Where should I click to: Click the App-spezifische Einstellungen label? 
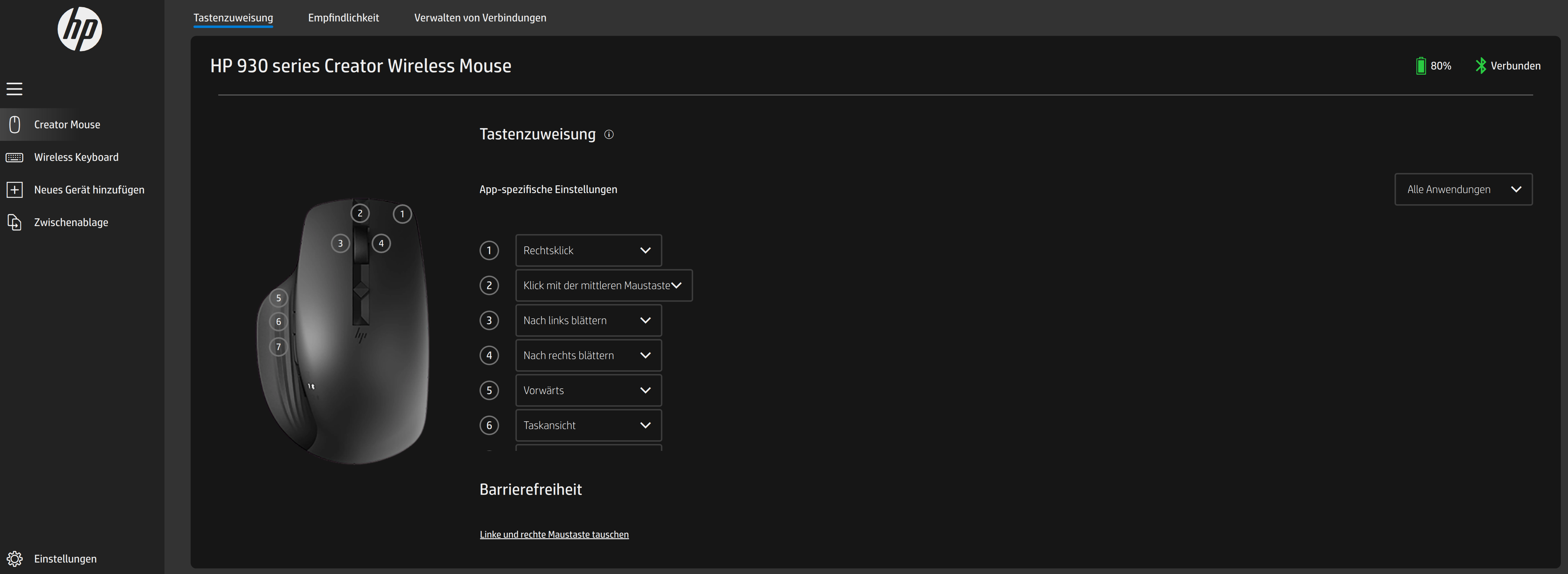coord(548,189)
